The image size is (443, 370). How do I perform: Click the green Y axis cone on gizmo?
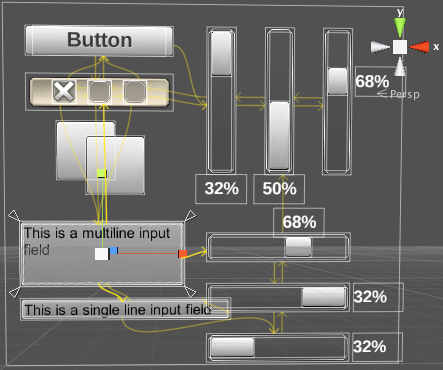click(x=400, y=27)
